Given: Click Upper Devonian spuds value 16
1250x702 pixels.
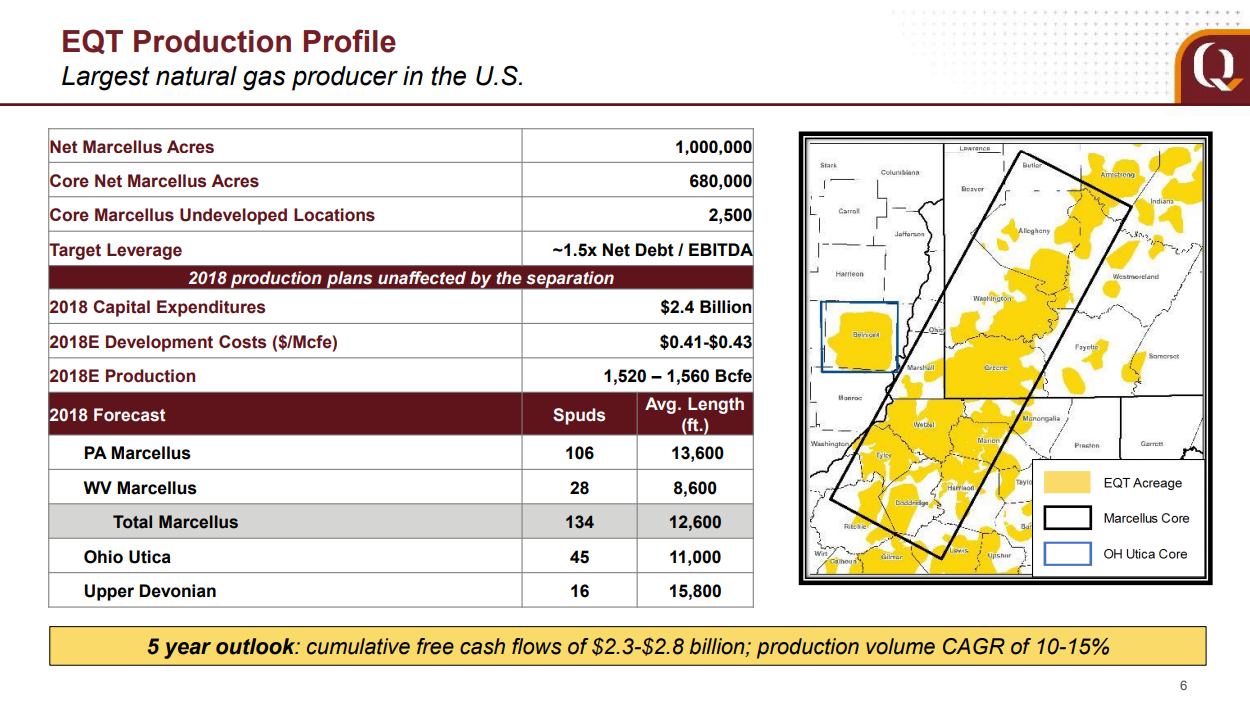Looking at the screenshot, I should click(x=579, y=591).
